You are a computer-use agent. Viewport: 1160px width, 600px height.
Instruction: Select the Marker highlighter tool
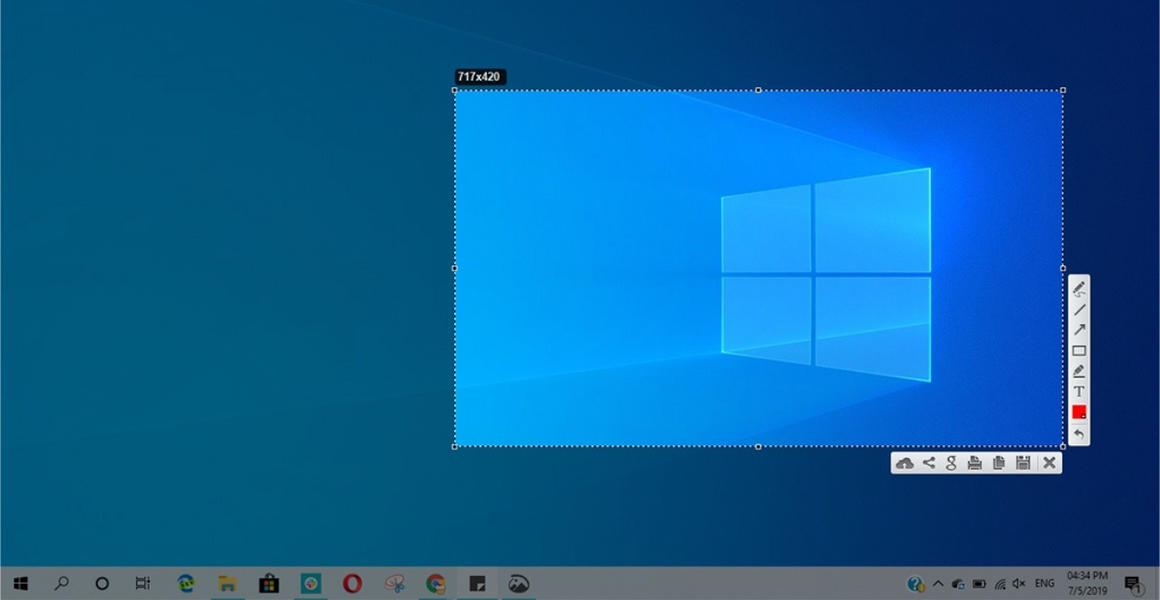pyautogui.click(x=1079, y=371)
